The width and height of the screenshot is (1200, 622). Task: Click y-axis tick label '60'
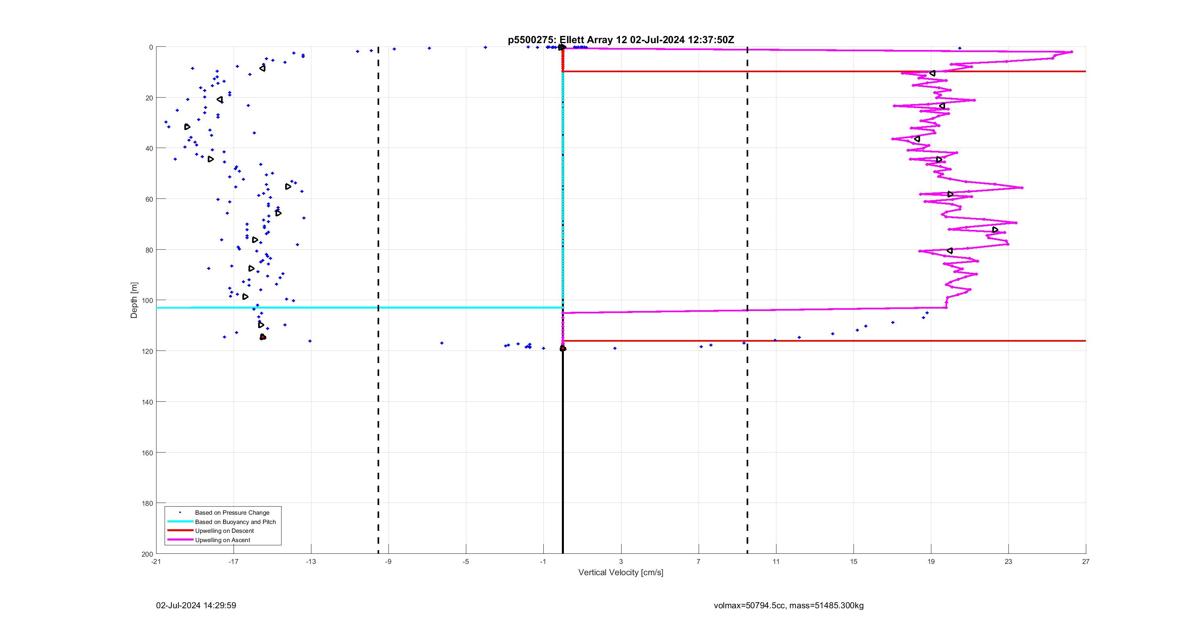(148, 199)
